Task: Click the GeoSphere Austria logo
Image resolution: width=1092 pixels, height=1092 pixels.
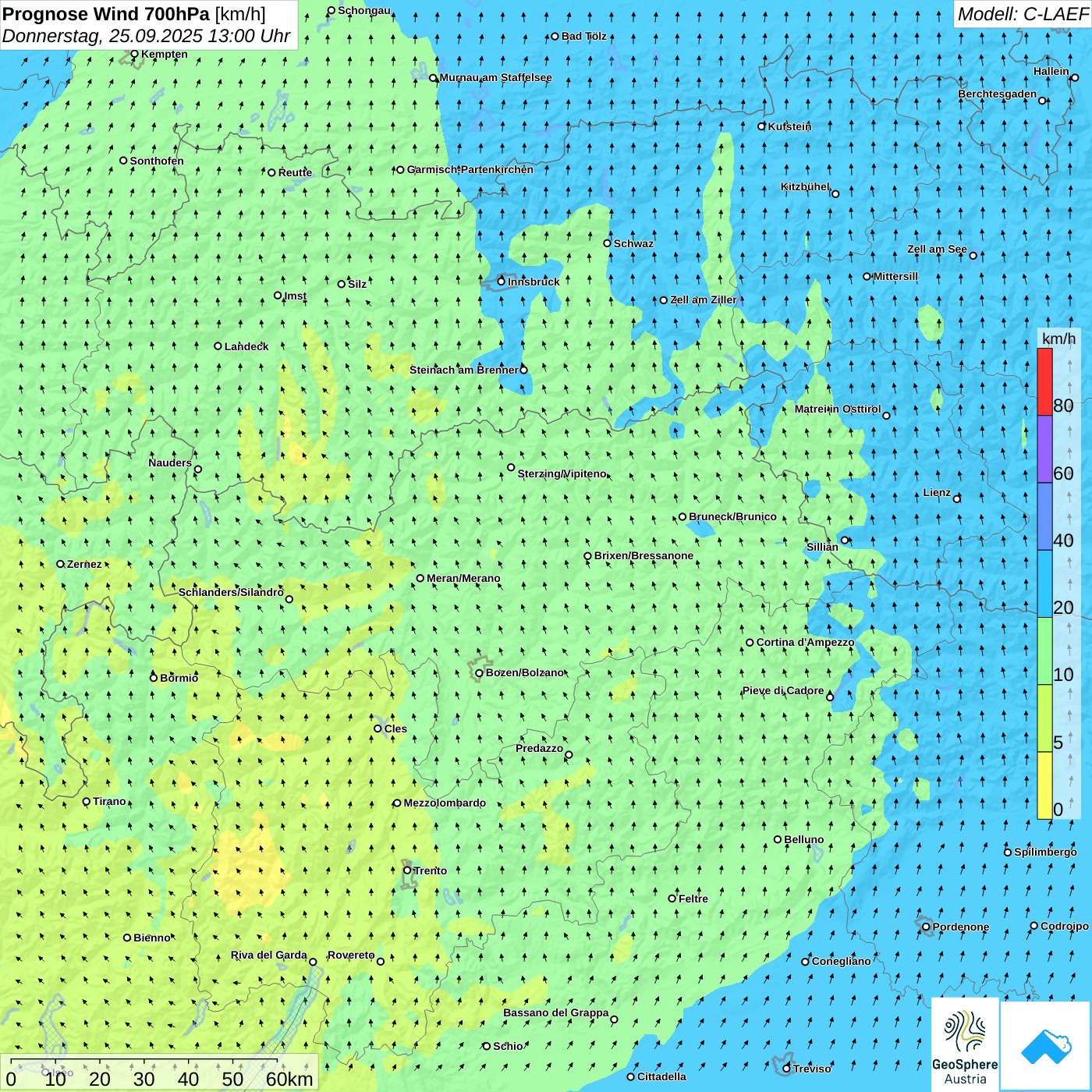Action: (965, 1044)
